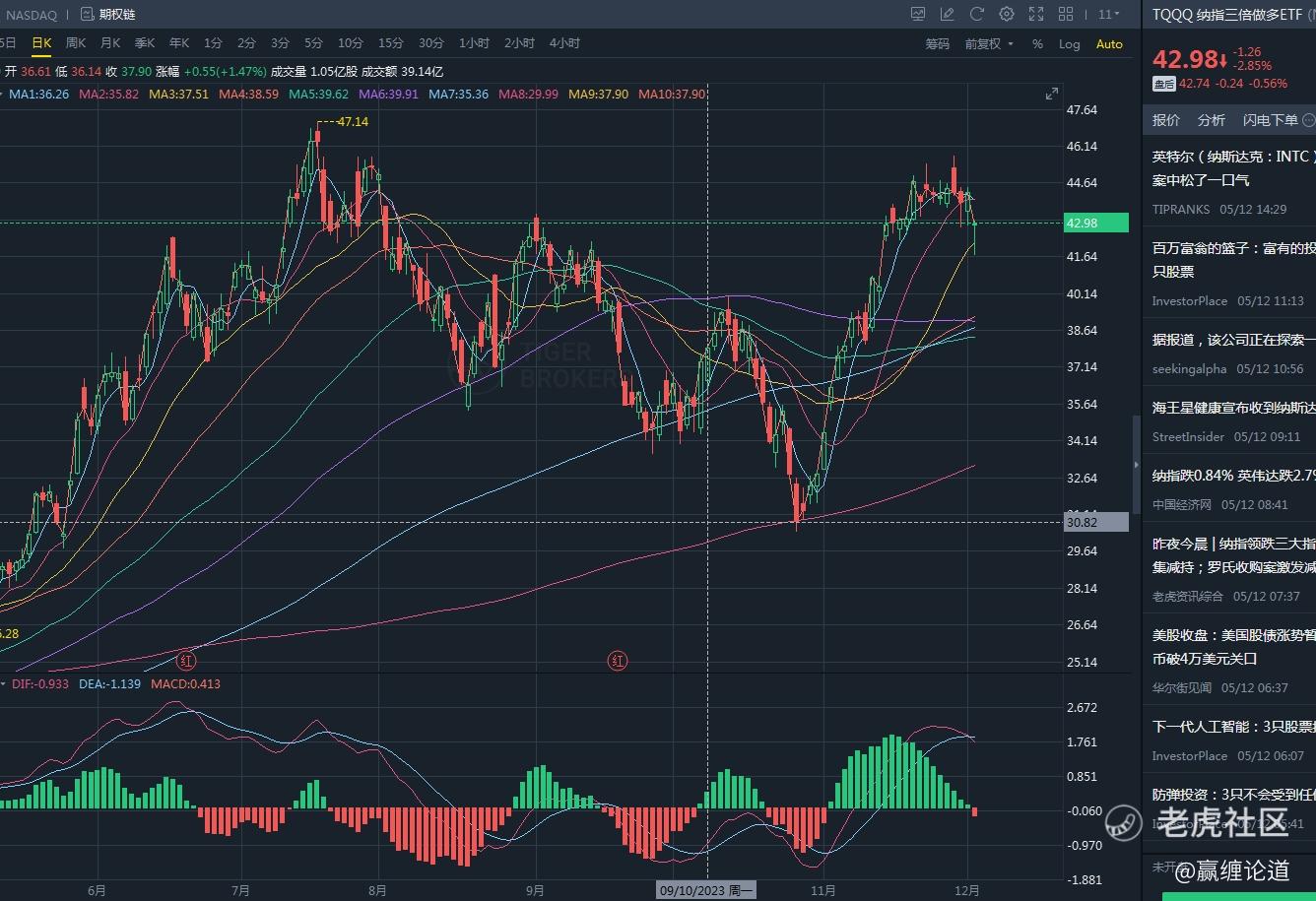Viewport: 1316px width, 901px height.
Task: Open the 前复权 adjustment dropdown
Action: point(989,43)
